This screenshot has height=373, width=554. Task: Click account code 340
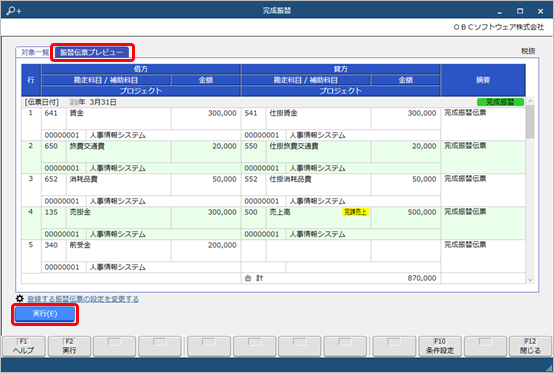pyautogui.click(x=51, y=245)
